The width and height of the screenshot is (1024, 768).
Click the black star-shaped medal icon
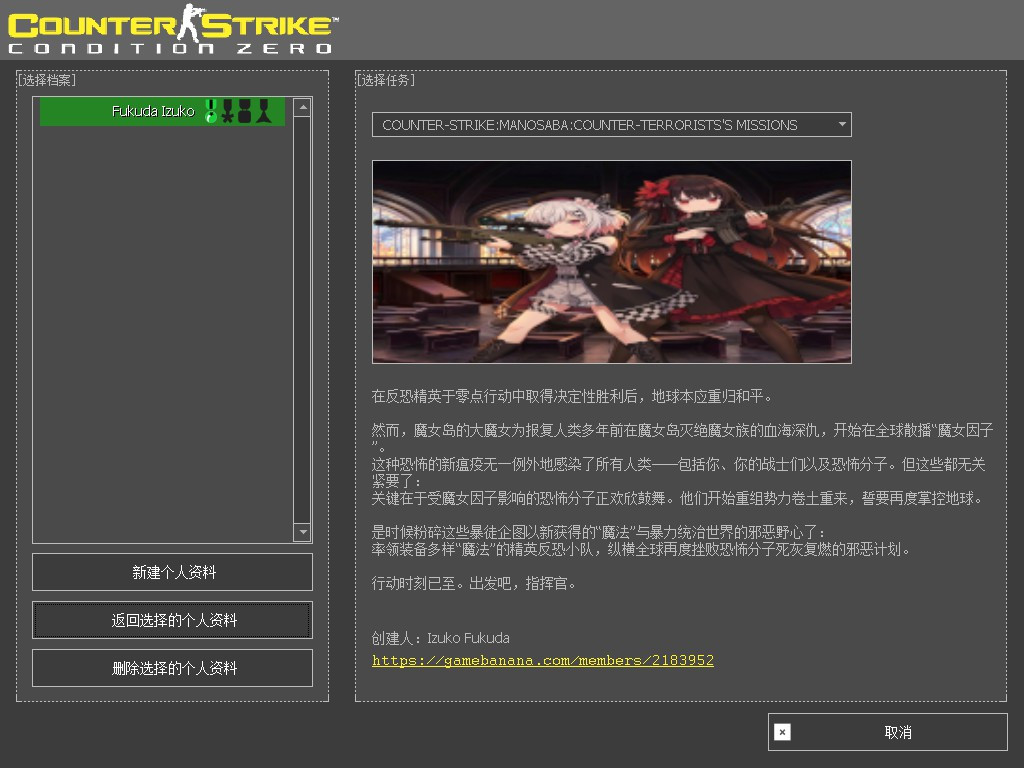[227, 111]
